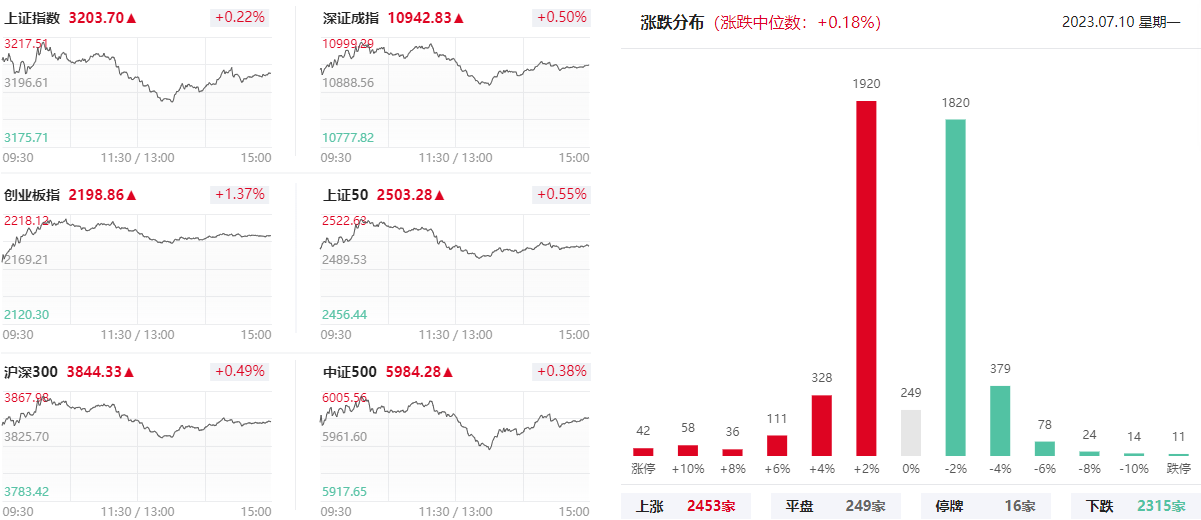Click the green 379 bar for -4%
This screenshot has width=1201, height=520.
1000,421
